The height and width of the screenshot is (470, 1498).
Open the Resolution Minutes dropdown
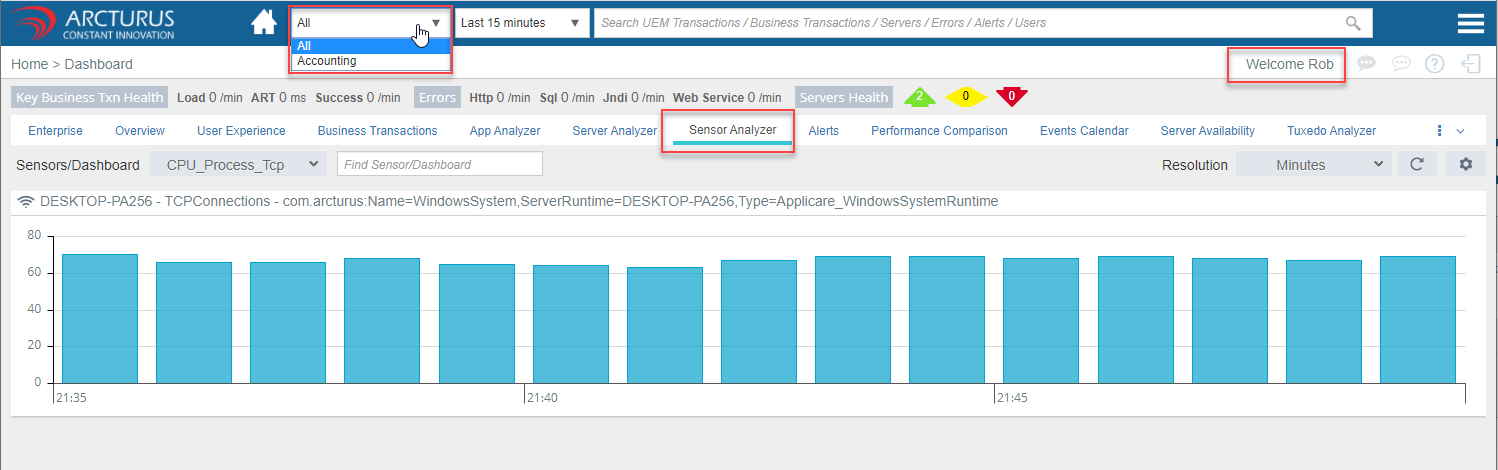(x=1313, y=165)
